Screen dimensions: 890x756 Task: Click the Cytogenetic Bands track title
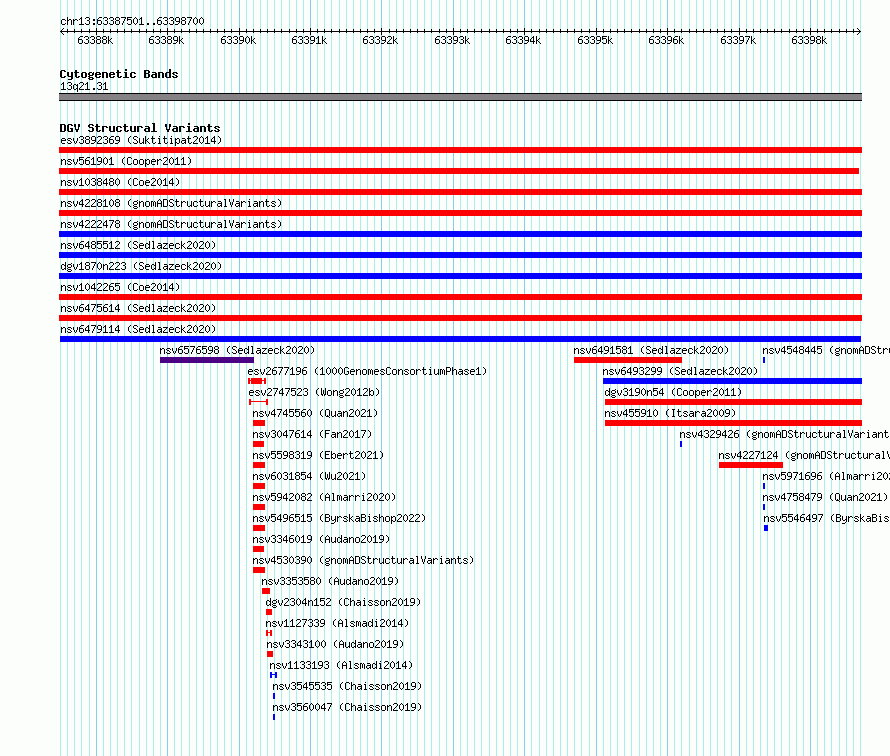[x=119, y=74]
